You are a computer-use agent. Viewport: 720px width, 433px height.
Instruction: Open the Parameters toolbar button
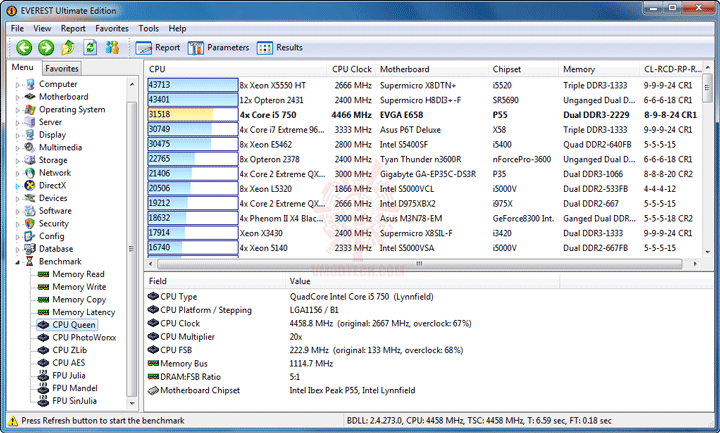coord(218,48)
